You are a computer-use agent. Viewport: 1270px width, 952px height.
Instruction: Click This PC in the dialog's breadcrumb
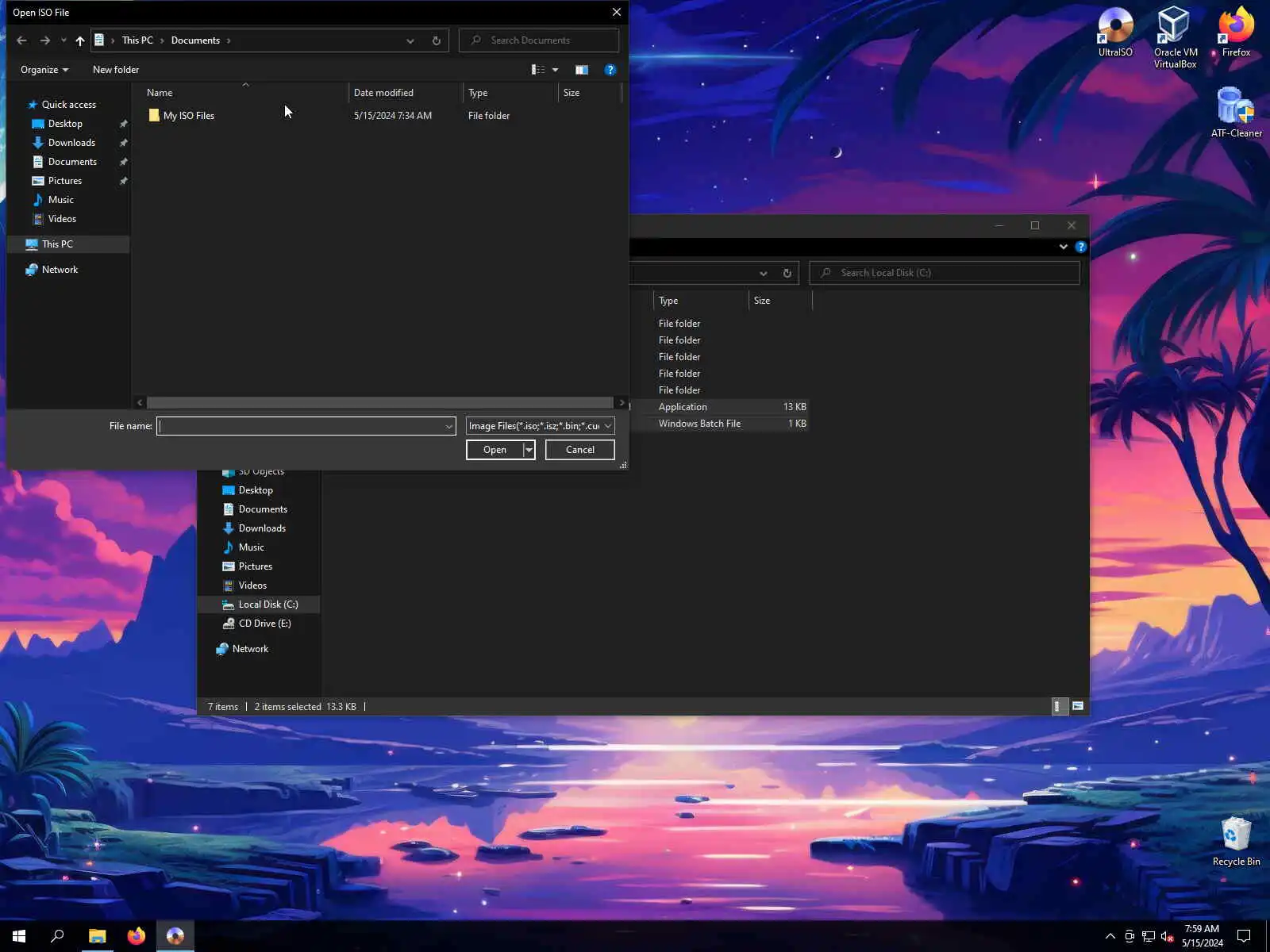click(x=137, y=40)
